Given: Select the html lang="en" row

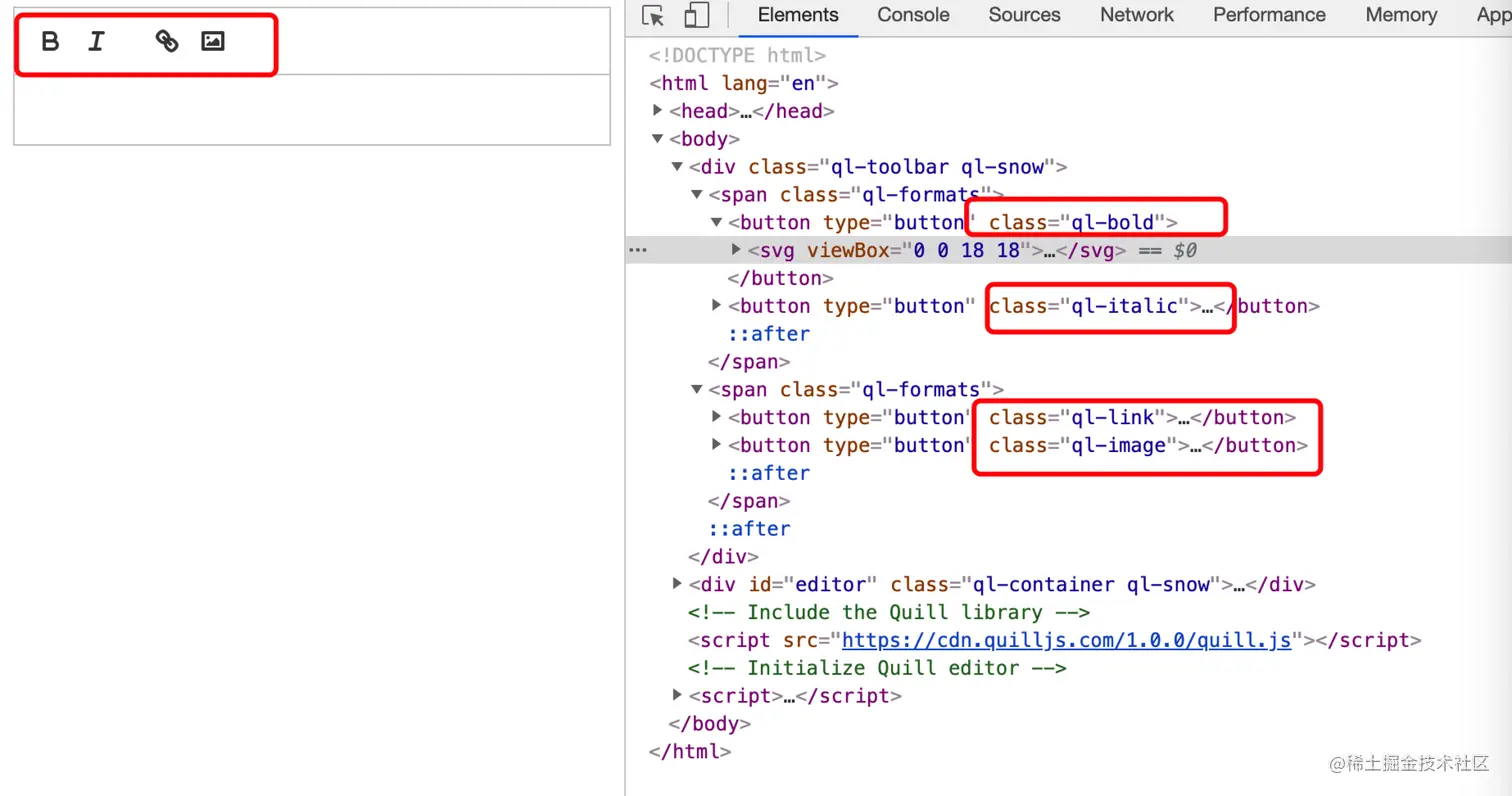Looking at the screenshot, I should pos(743,83).
